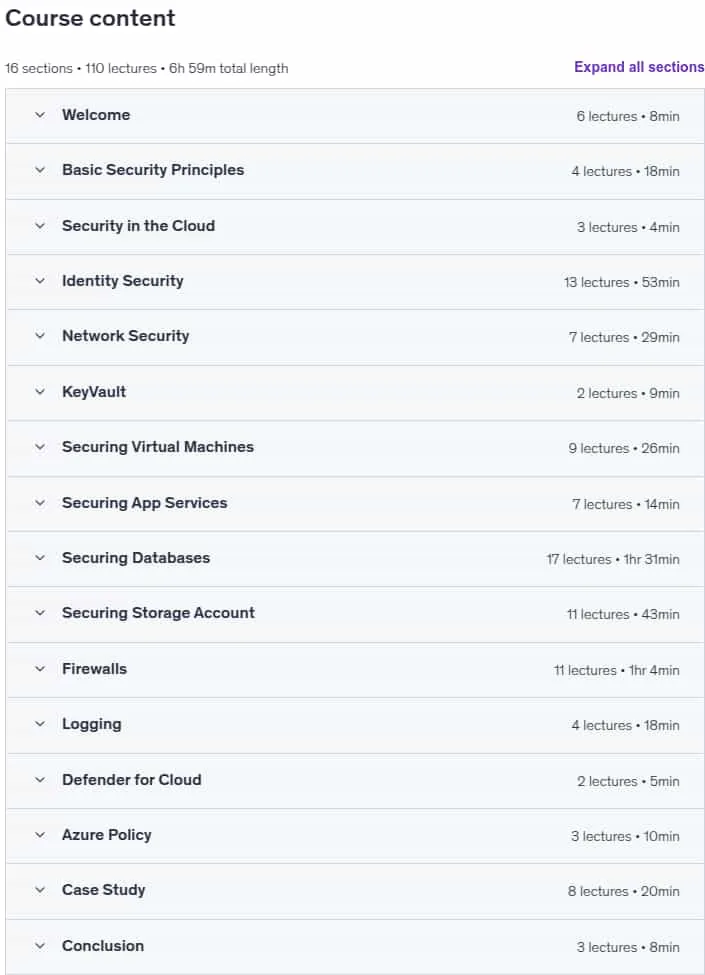Expand Basic Security Principles chevron
Screen dimensions: 705x975
tap(40, 170)
